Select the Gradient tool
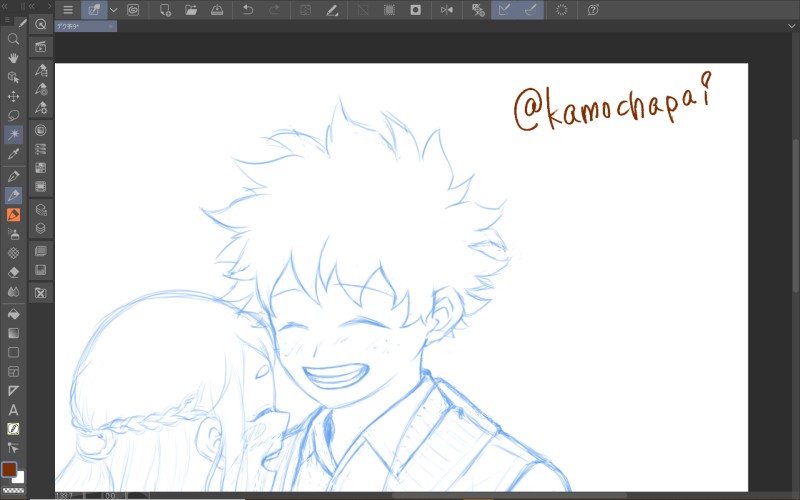Screen dimensions: 800x500 (13, 333)
